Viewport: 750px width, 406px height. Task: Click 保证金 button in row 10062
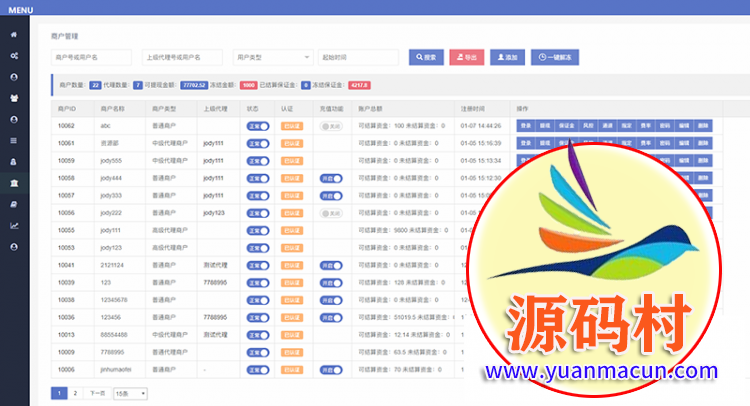pyautogui.click(x=566, y=126)
